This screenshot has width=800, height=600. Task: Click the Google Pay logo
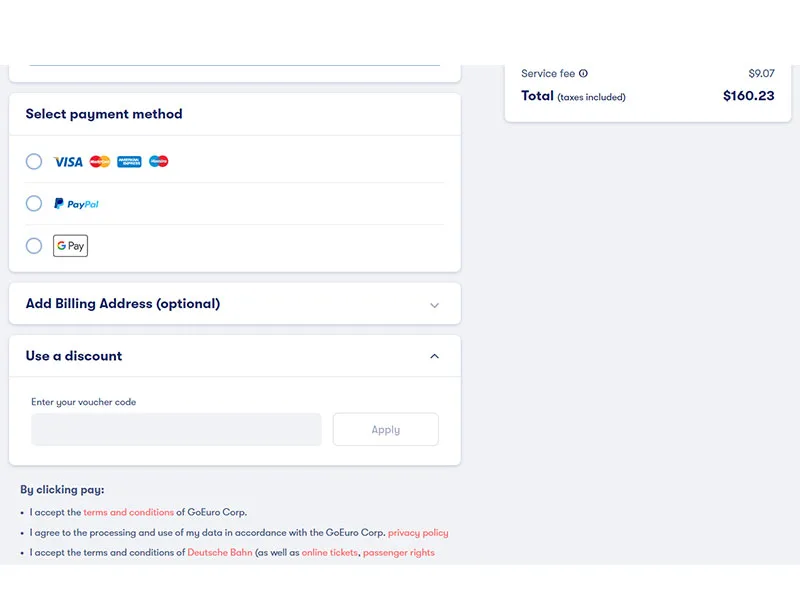point(70,246)
